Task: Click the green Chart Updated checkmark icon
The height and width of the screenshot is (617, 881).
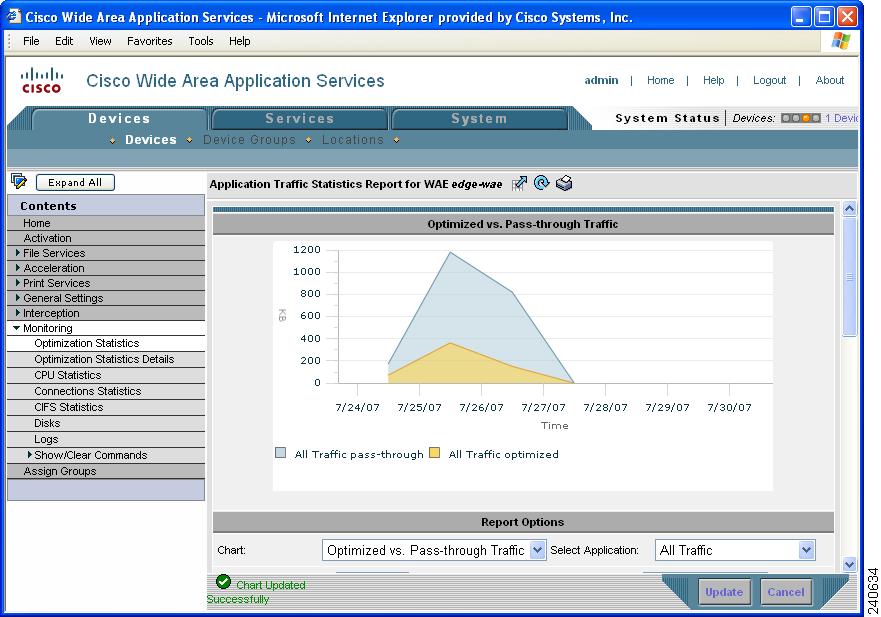Action: 224,582
